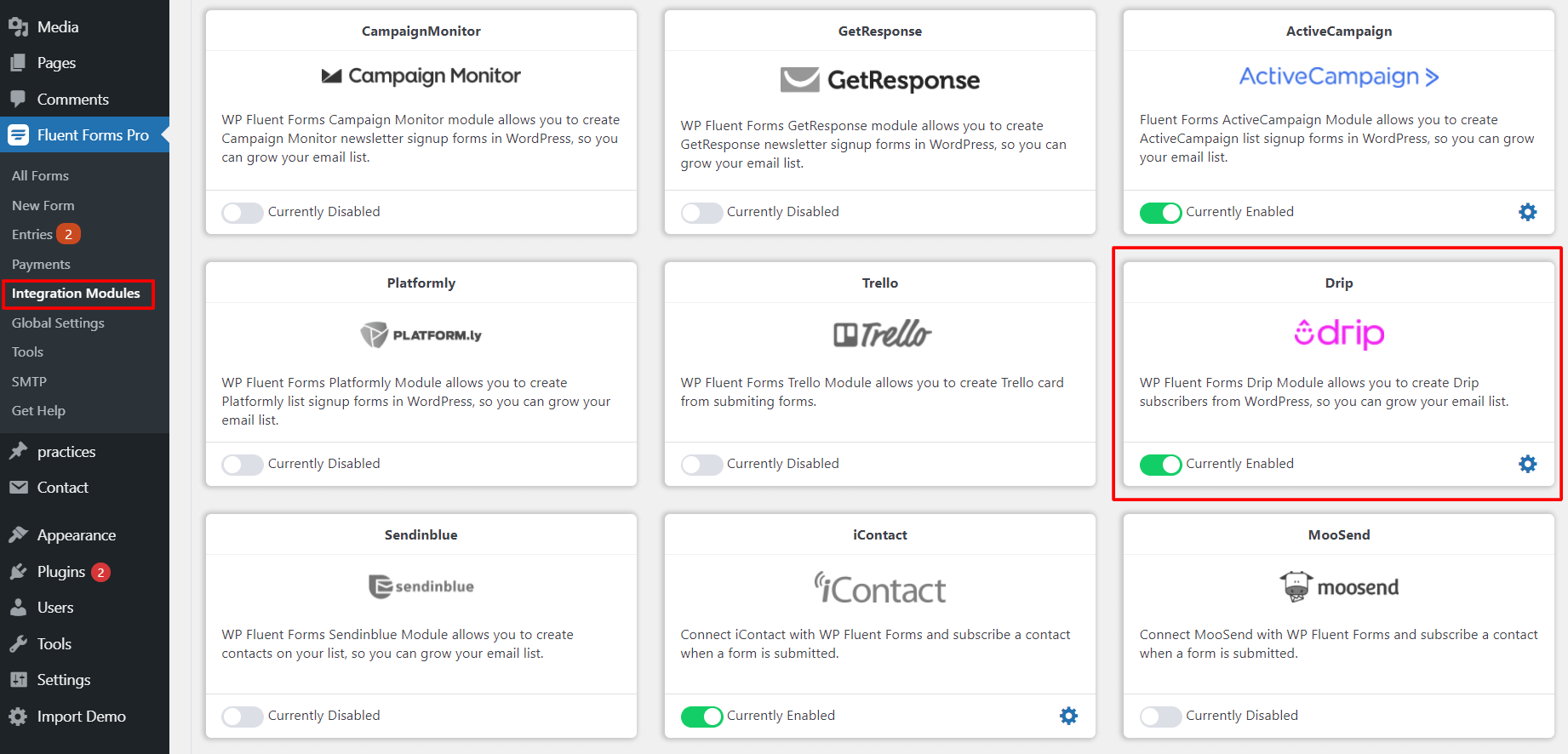Screen dimensions: 1568x754
Task: Disable the iContact module toggle
Action: tap(701, 716)
